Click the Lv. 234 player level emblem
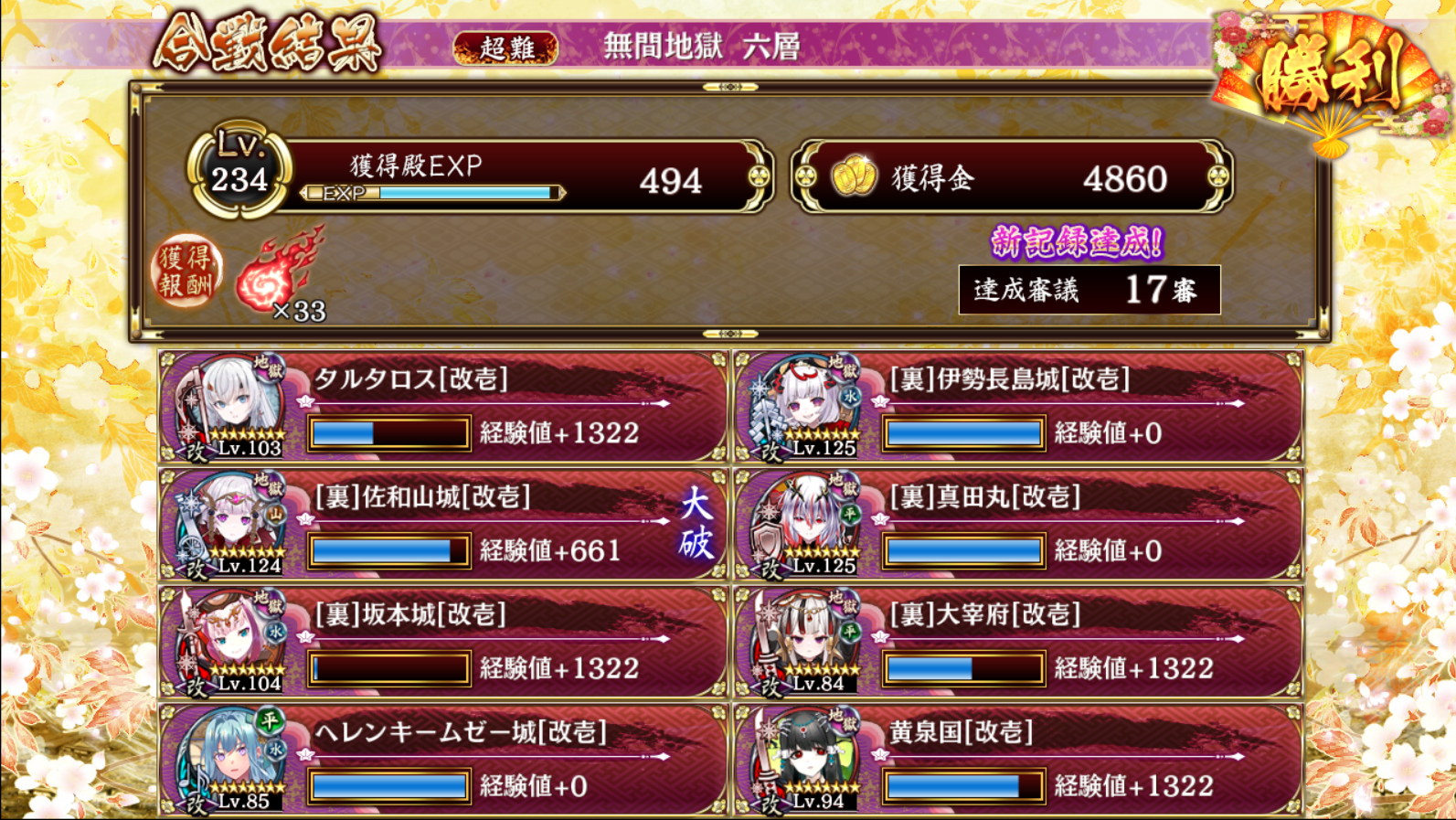The width and height of the screenshot is (1456, 820). tap(239, 170)
